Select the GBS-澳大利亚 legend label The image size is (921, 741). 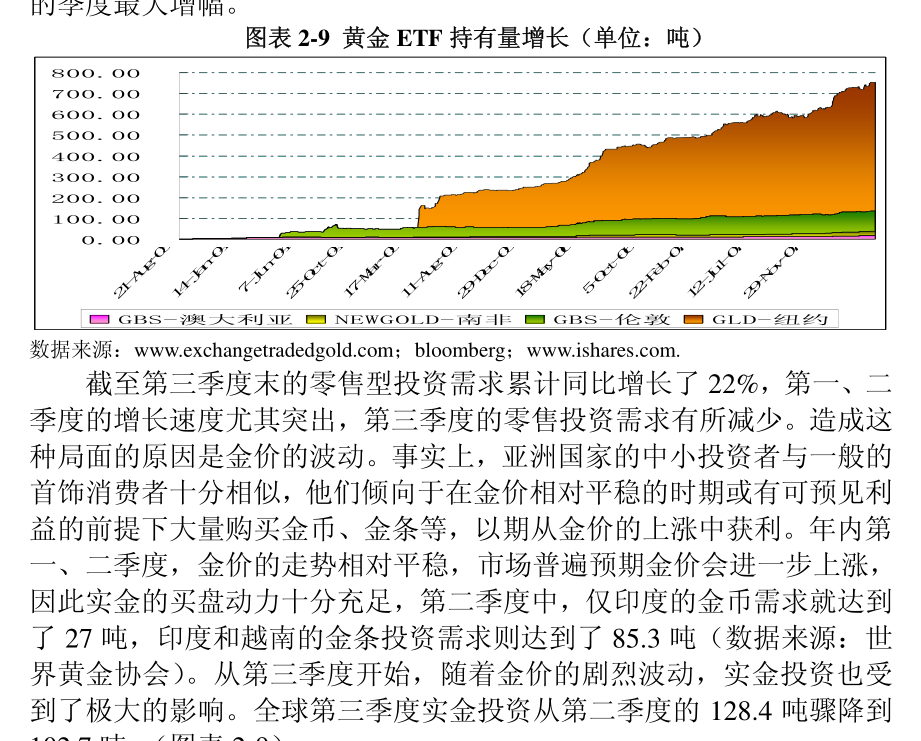point(205,319)
